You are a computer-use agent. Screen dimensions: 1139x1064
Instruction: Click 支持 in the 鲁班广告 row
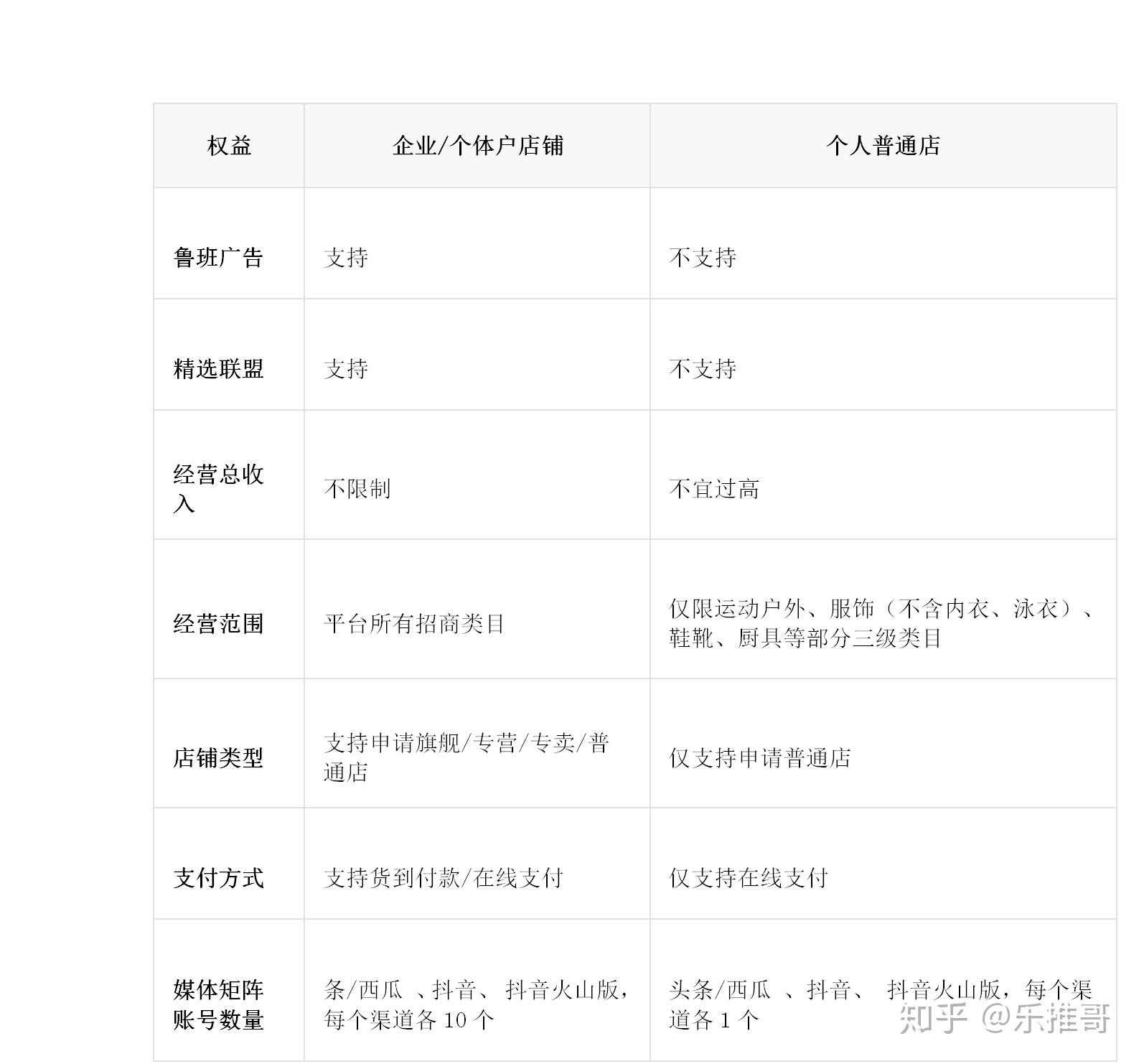coord(346,258)
